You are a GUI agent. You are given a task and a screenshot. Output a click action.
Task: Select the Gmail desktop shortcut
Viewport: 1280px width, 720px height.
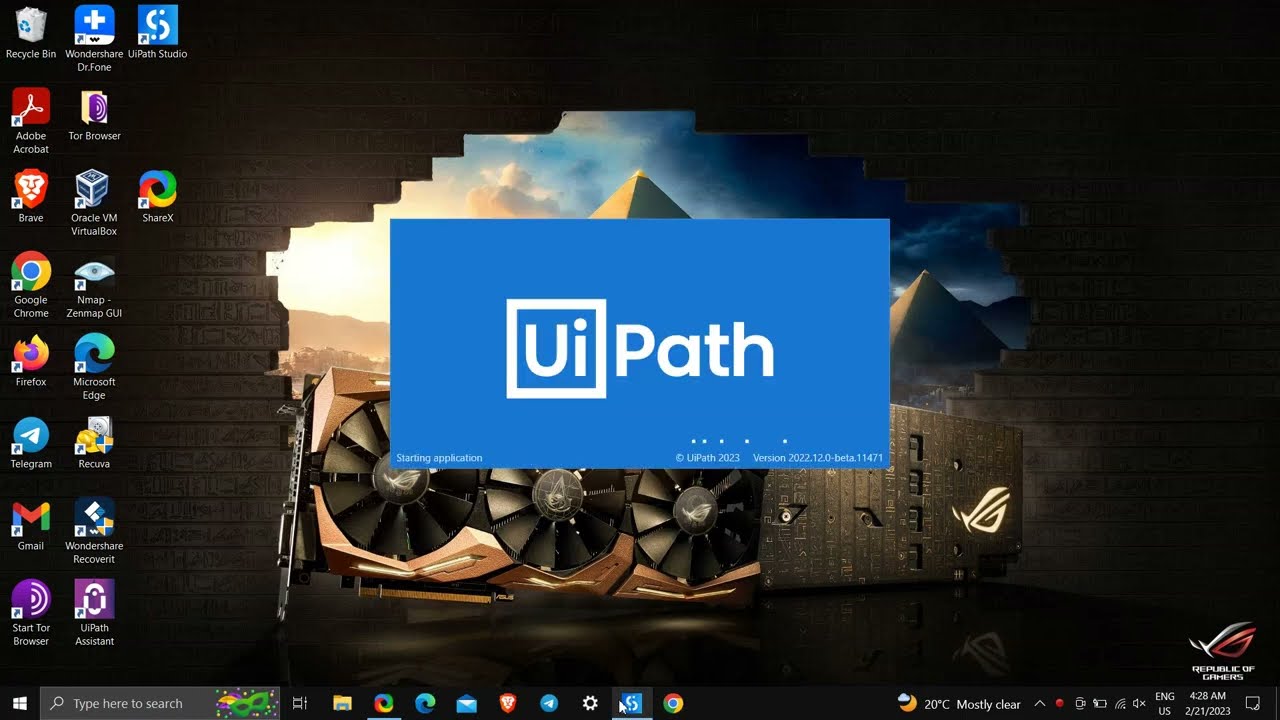click(31, 524)
